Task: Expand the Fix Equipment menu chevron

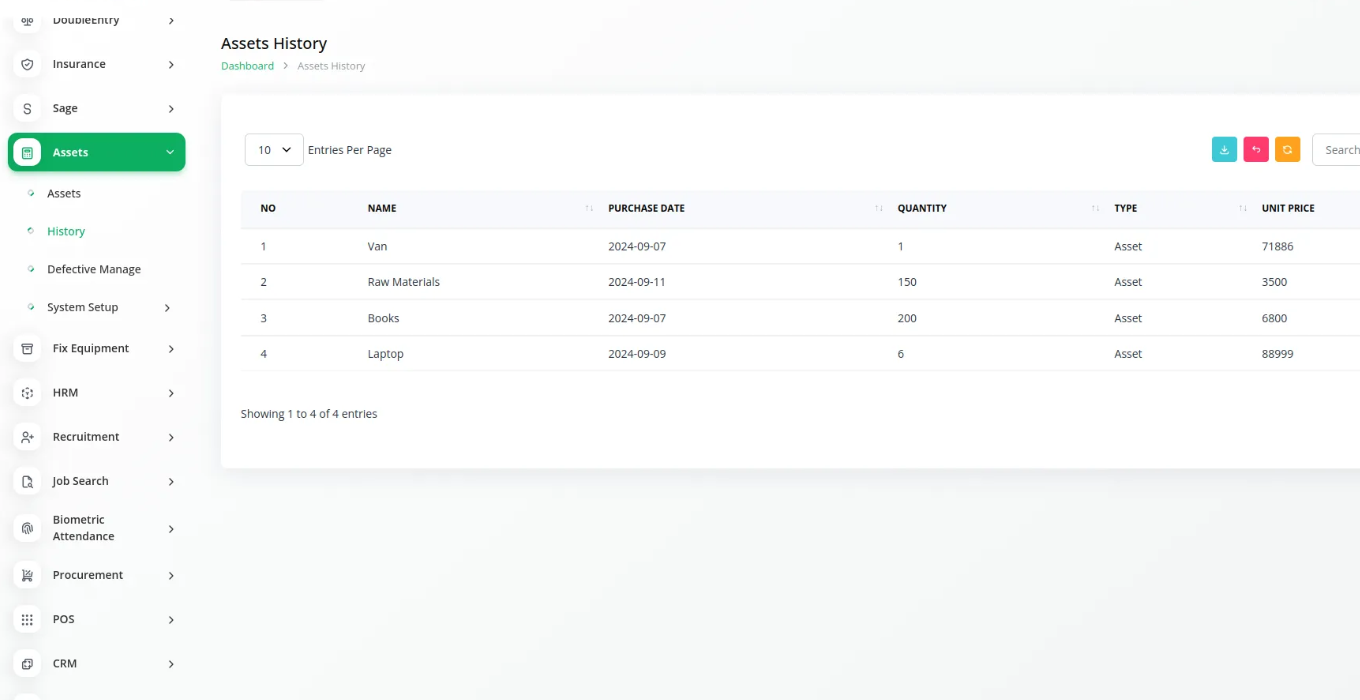Action: coord(171,349)
